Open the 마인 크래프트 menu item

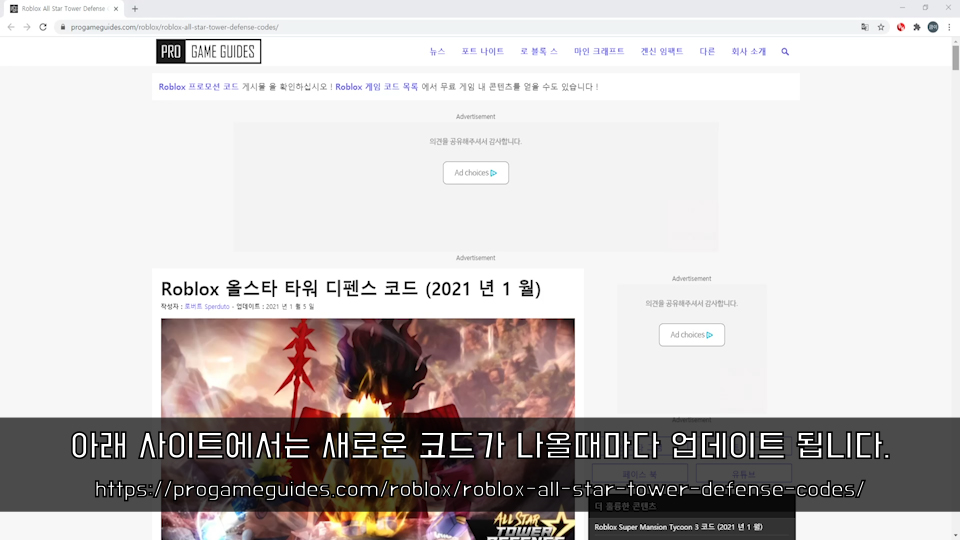coord(599,51)
